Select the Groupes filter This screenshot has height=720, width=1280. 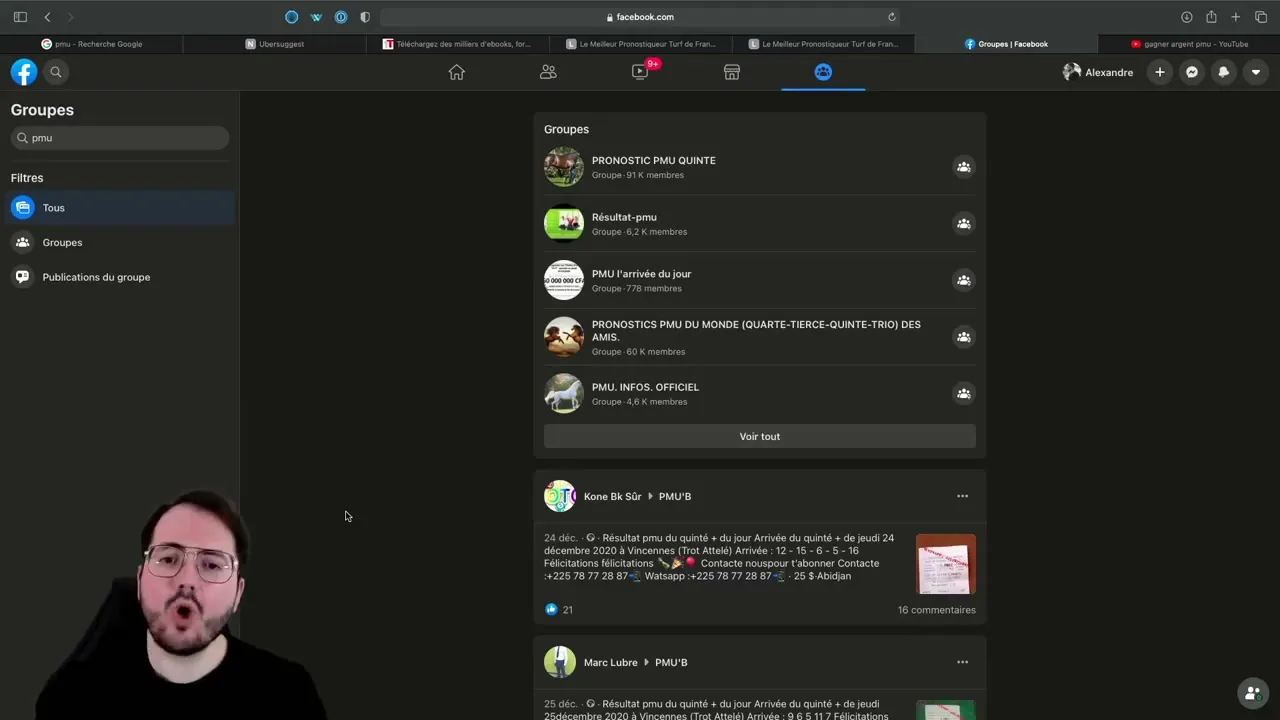click(x=62, y=243)
